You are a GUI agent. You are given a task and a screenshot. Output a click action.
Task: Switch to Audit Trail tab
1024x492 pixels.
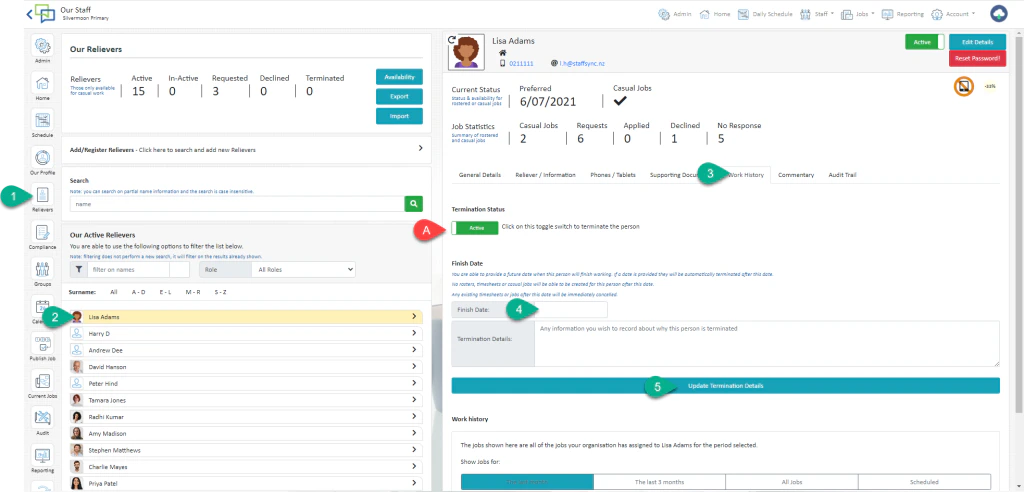pyautogui.click(x=842, y=175)
